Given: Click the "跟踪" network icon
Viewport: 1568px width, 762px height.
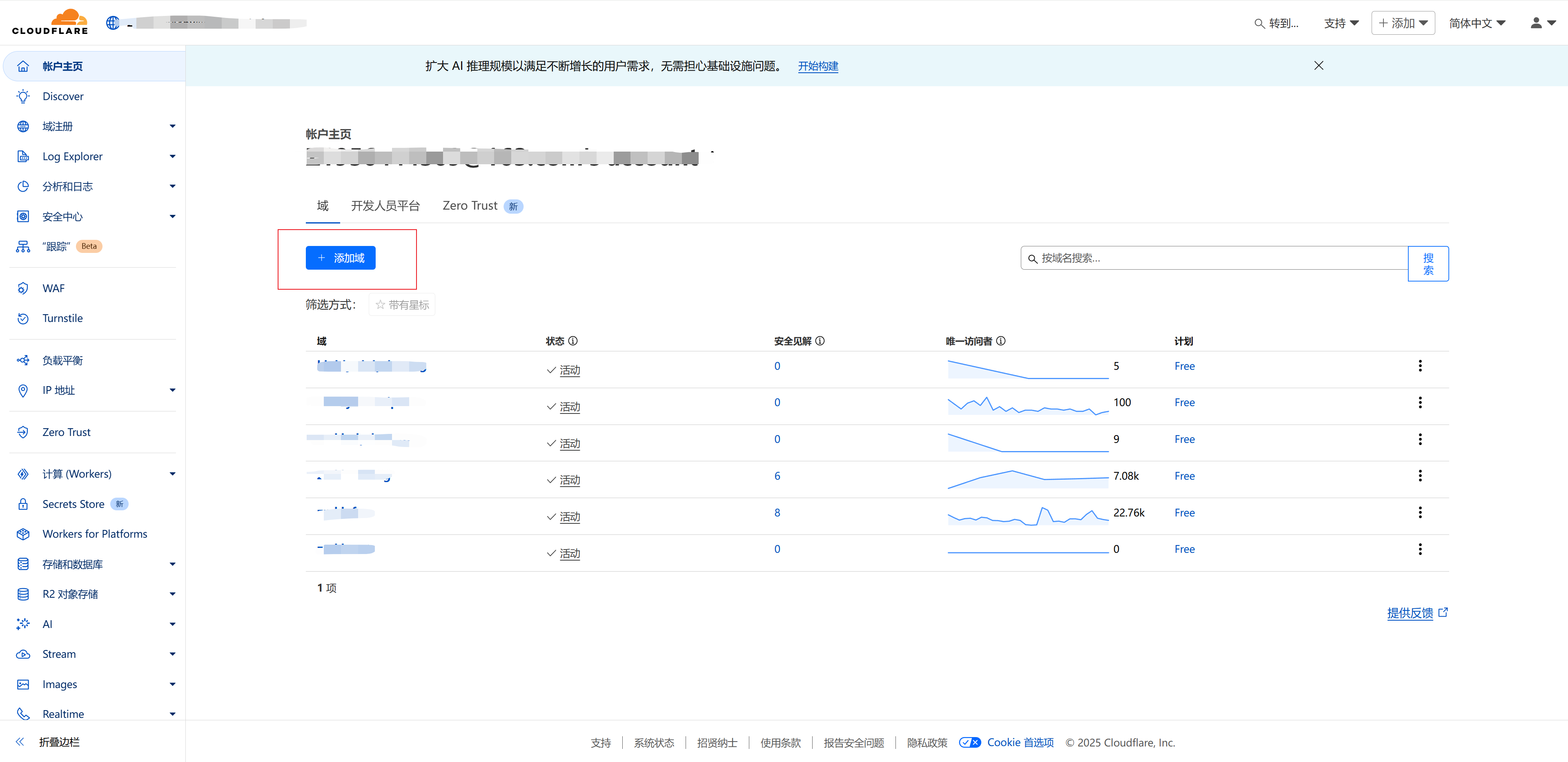Looking at the screenshot, I should click(x=23, y=247).
